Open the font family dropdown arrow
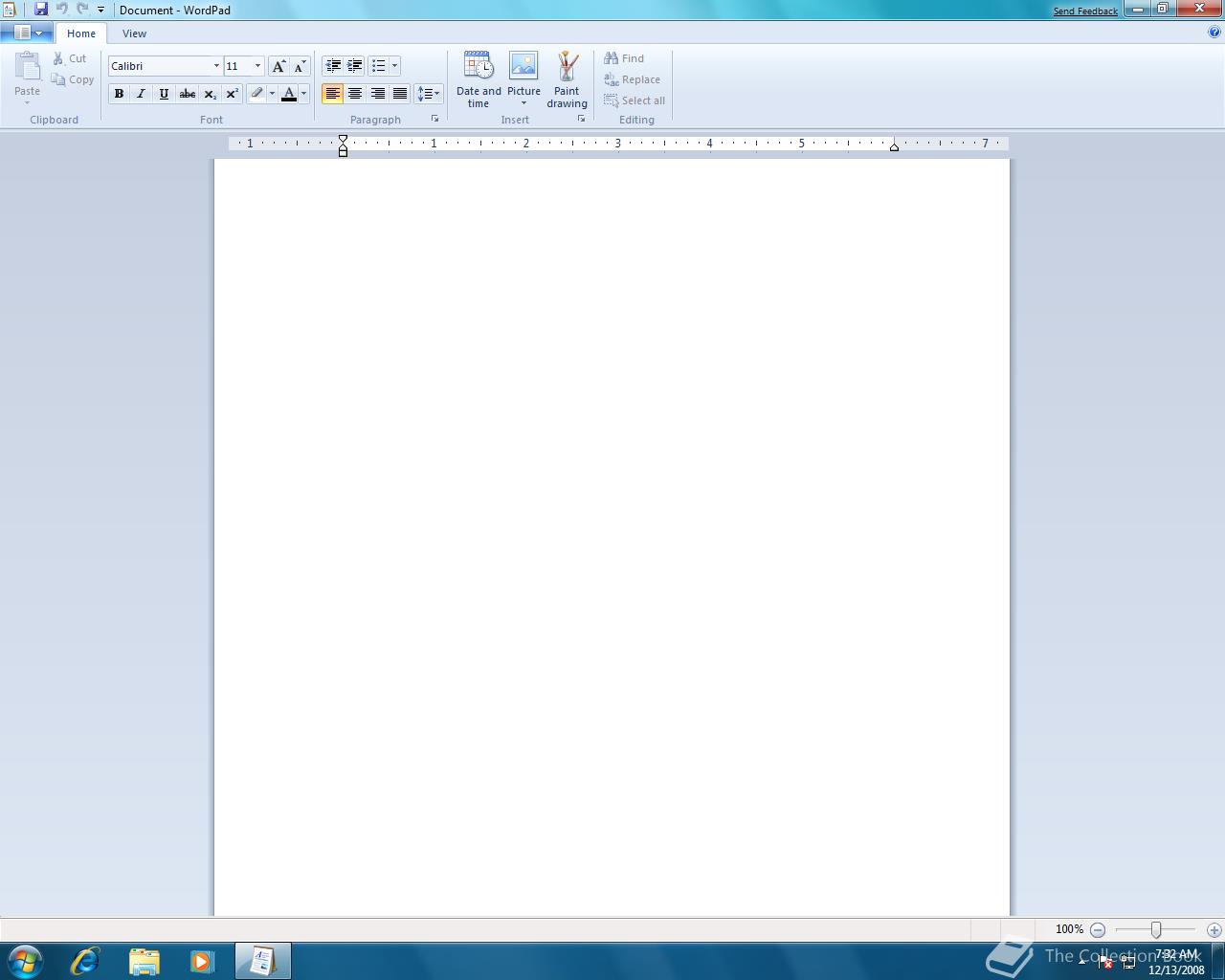Viewport: 1225px width, 980px height. click(216, 66)
